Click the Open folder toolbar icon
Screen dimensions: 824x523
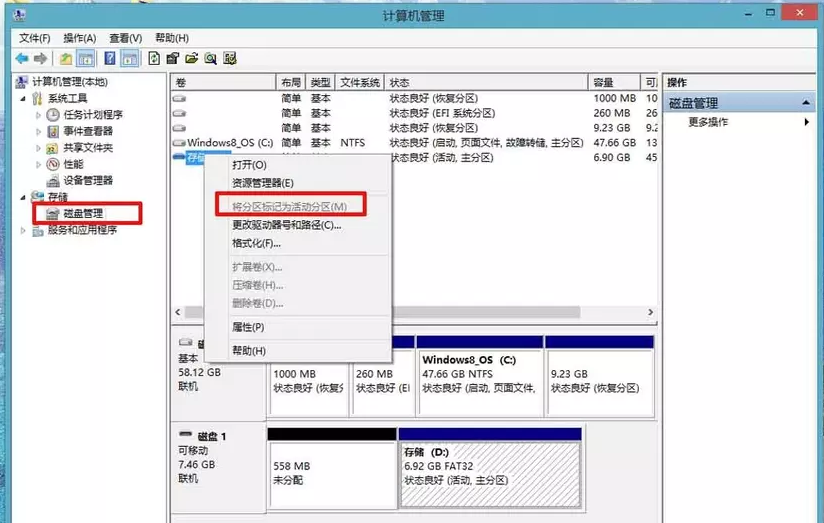pos(191,58)
